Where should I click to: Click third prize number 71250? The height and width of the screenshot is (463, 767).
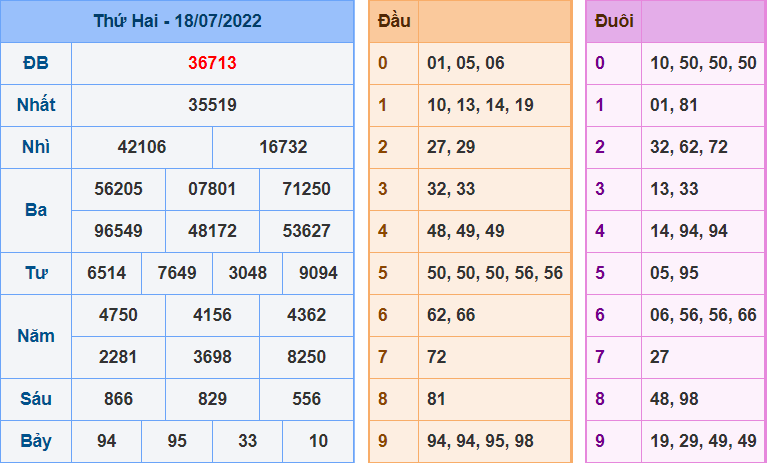[307, 189]
